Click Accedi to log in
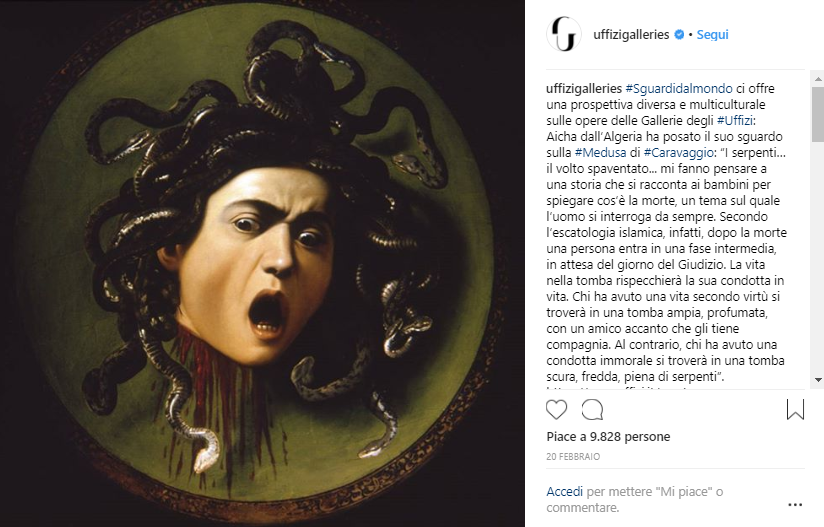 564,492
